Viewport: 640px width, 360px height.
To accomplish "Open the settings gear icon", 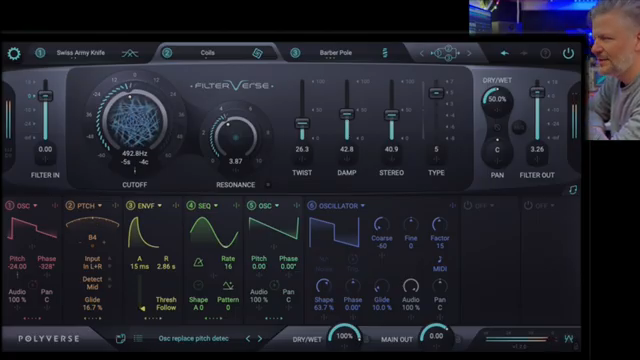I will point(14,53).
